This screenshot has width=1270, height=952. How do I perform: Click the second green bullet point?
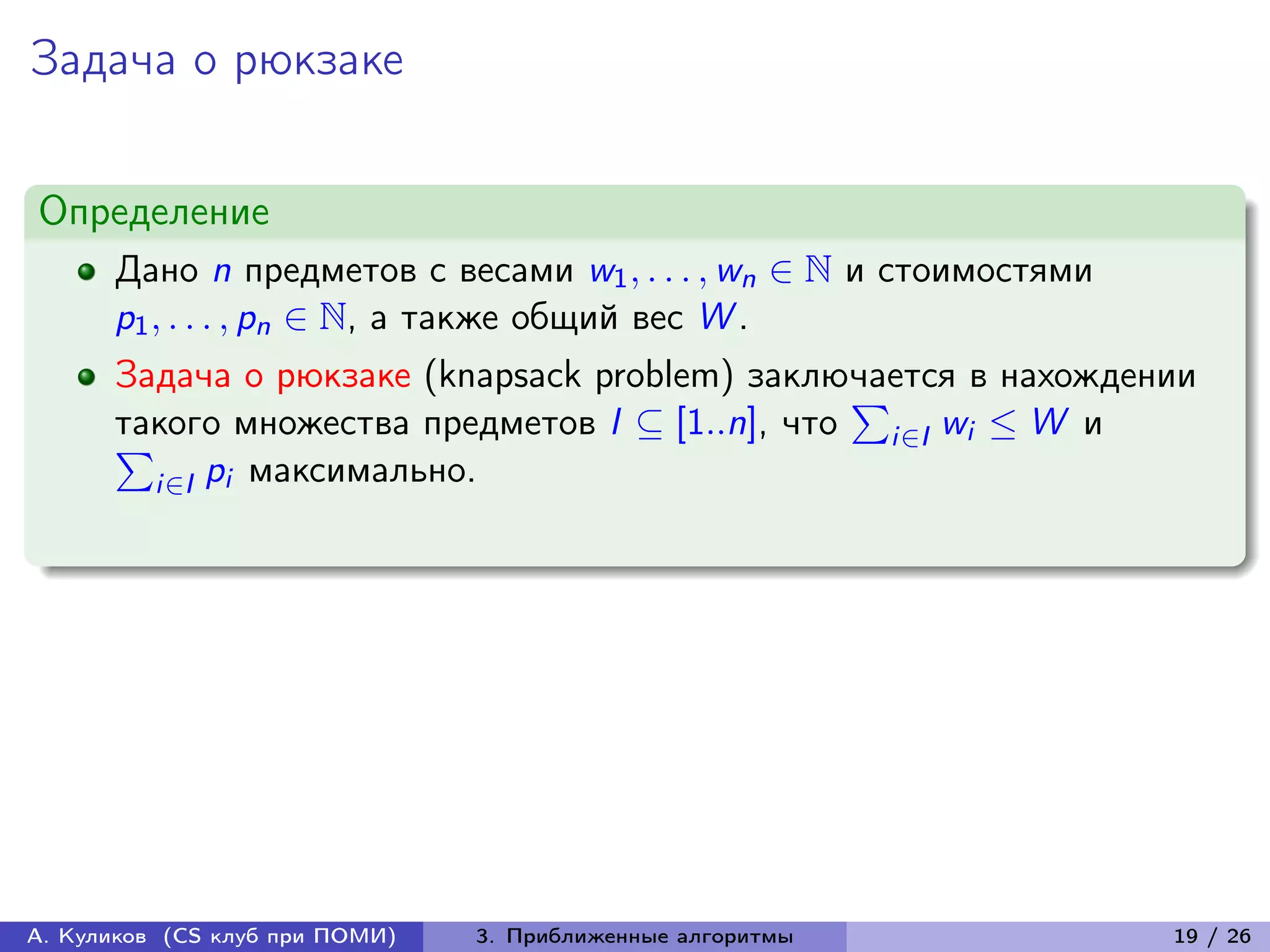coord(86,377)
